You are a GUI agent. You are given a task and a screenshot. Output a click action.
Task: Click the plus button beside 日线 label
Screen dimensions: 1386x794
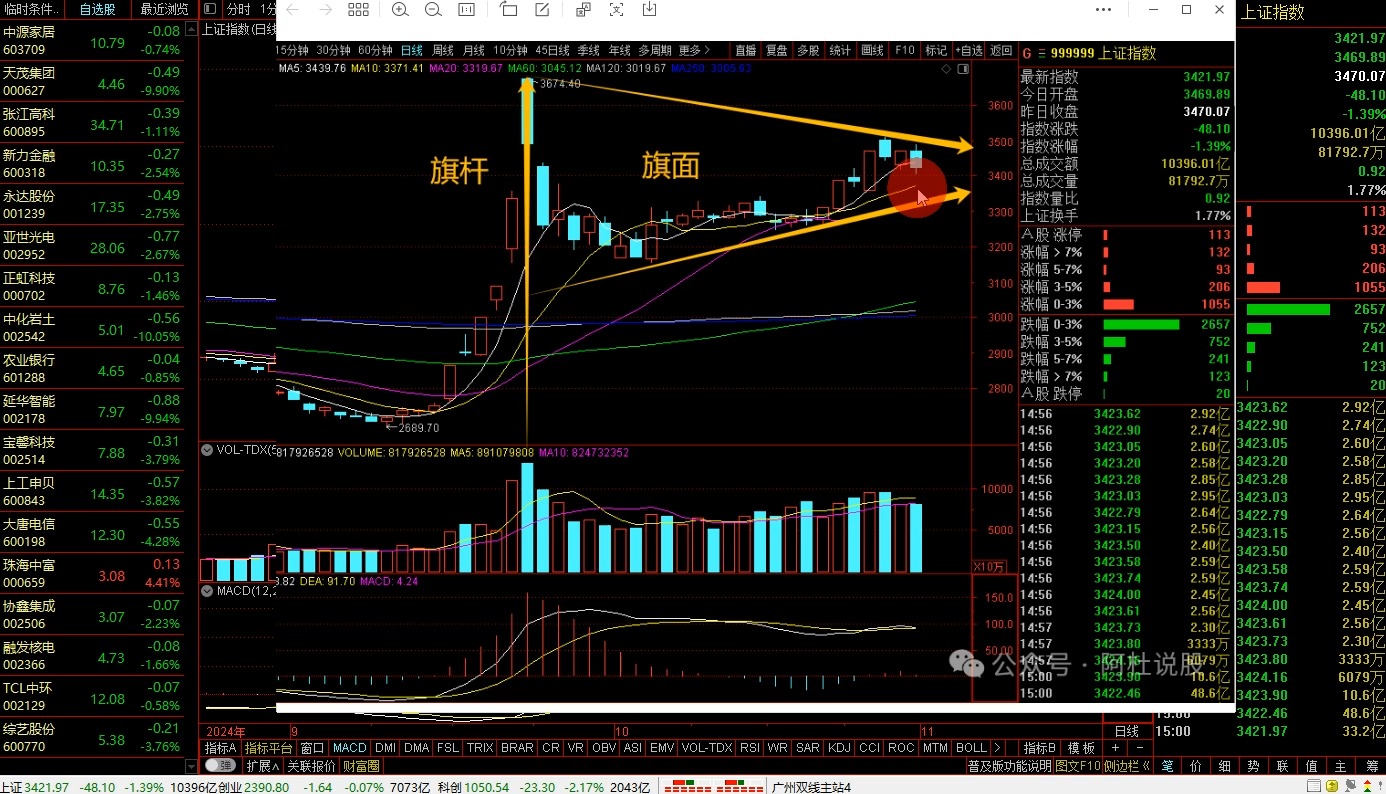(x=1117, y=748)
